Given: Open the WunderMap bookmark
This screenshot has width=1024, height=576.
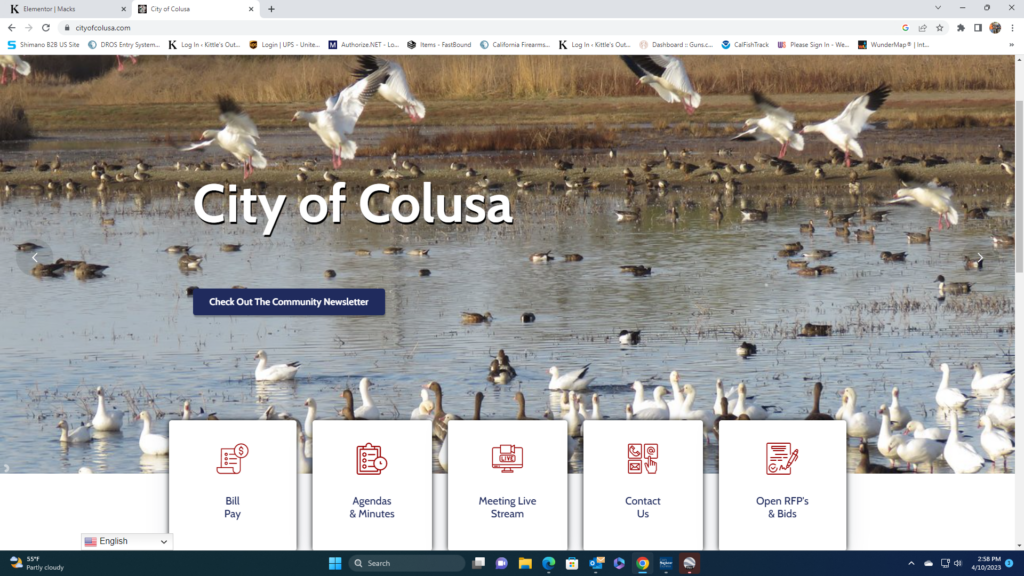Looking at the screenshot, I should click(x=893, y=44).
